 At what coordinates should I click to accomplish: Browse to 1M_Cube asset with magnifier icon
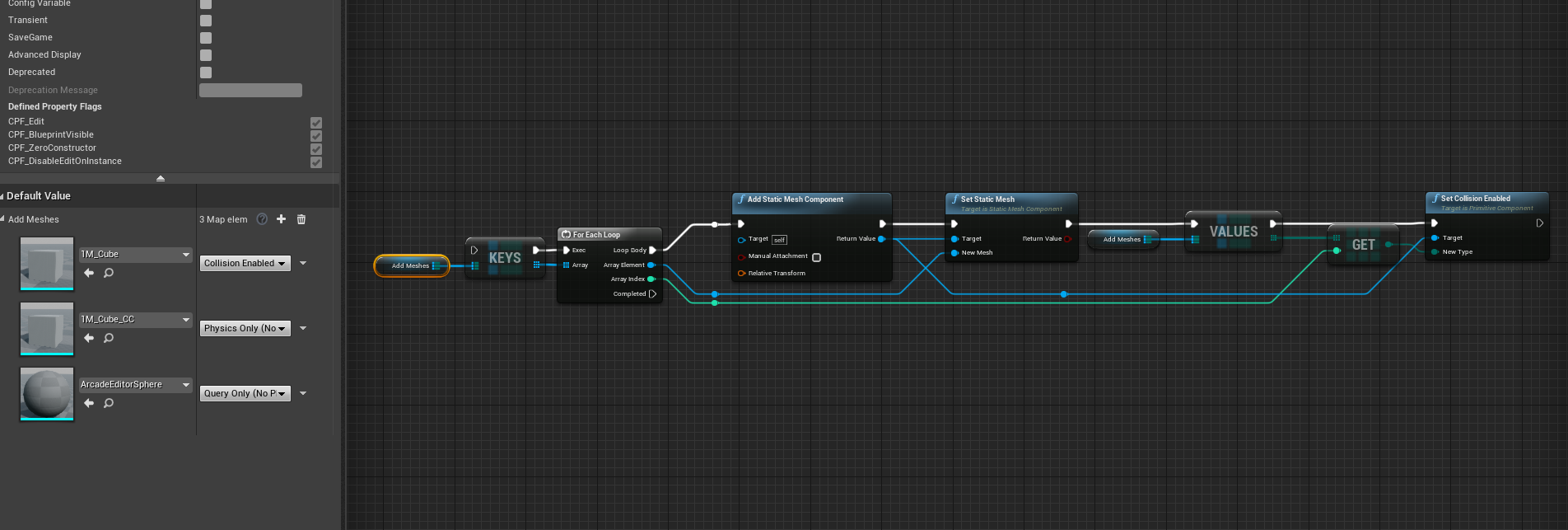point(109,273)
